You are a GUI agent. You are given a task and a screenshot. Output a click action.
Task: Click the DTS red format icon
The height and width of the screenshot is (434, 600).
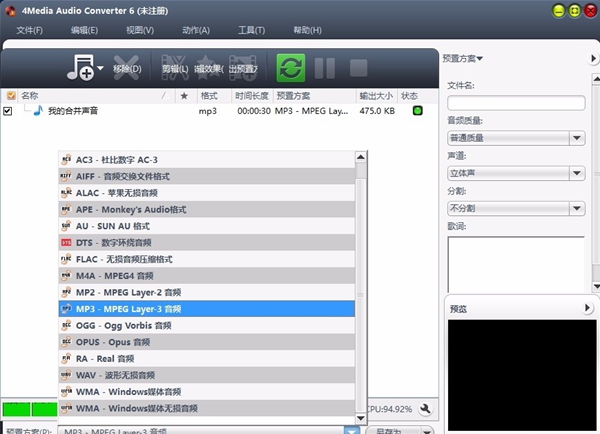pyautogui.click(x=66, y=243)
